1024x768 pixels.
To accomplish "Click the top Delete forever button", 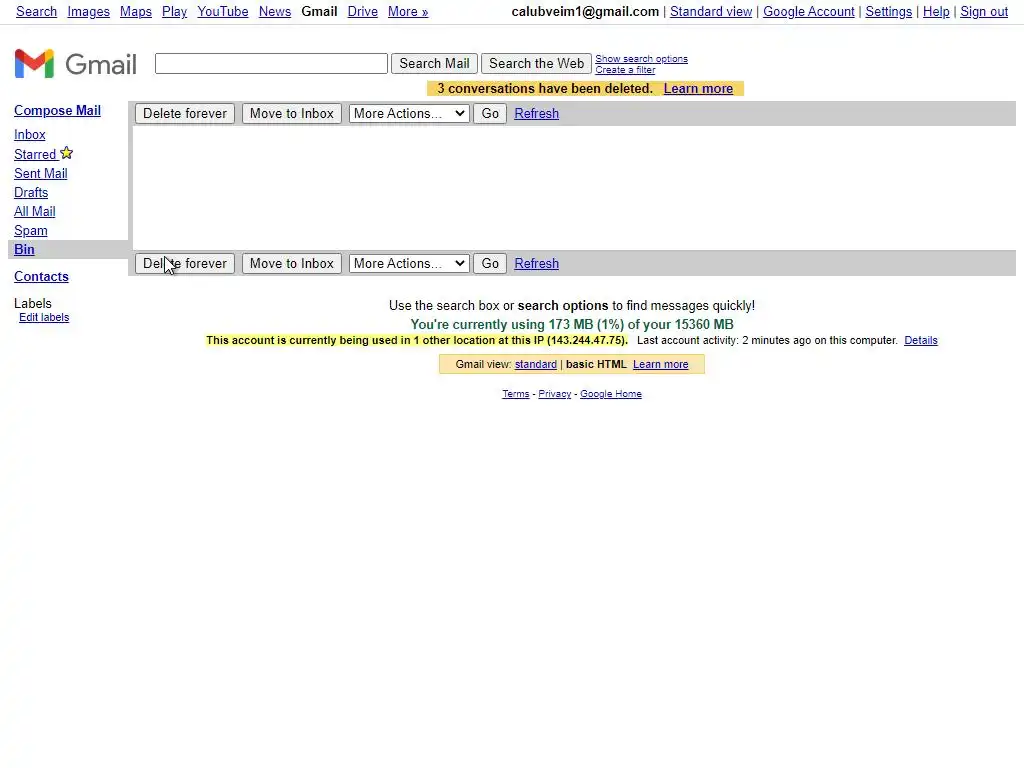I will [185, 114].
